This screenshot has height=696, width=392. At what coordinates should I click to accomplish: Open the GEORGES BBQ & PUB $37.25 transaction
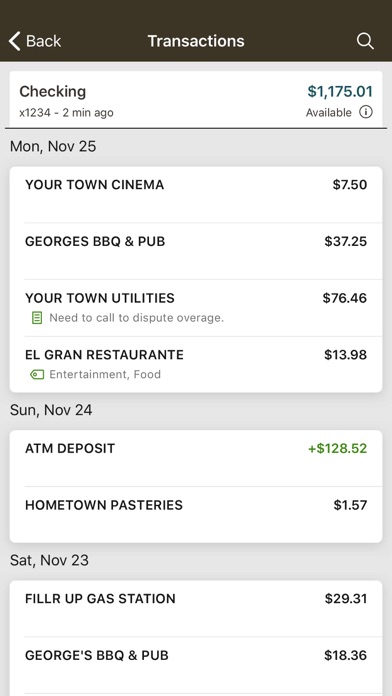pyautogui.click(x=196, y=251)
